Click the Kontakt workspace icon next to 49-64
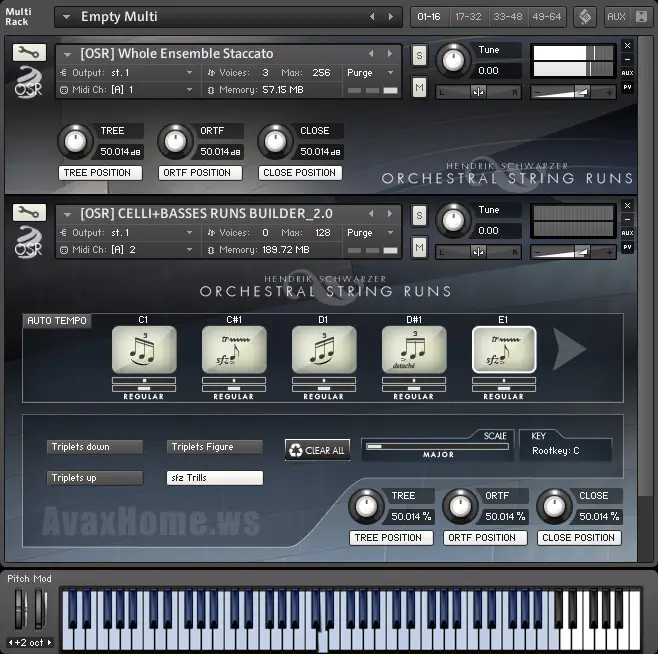Image resolution: width=658 pixels, height=654 pixels. pyautogui.click(x=585, y=17)
